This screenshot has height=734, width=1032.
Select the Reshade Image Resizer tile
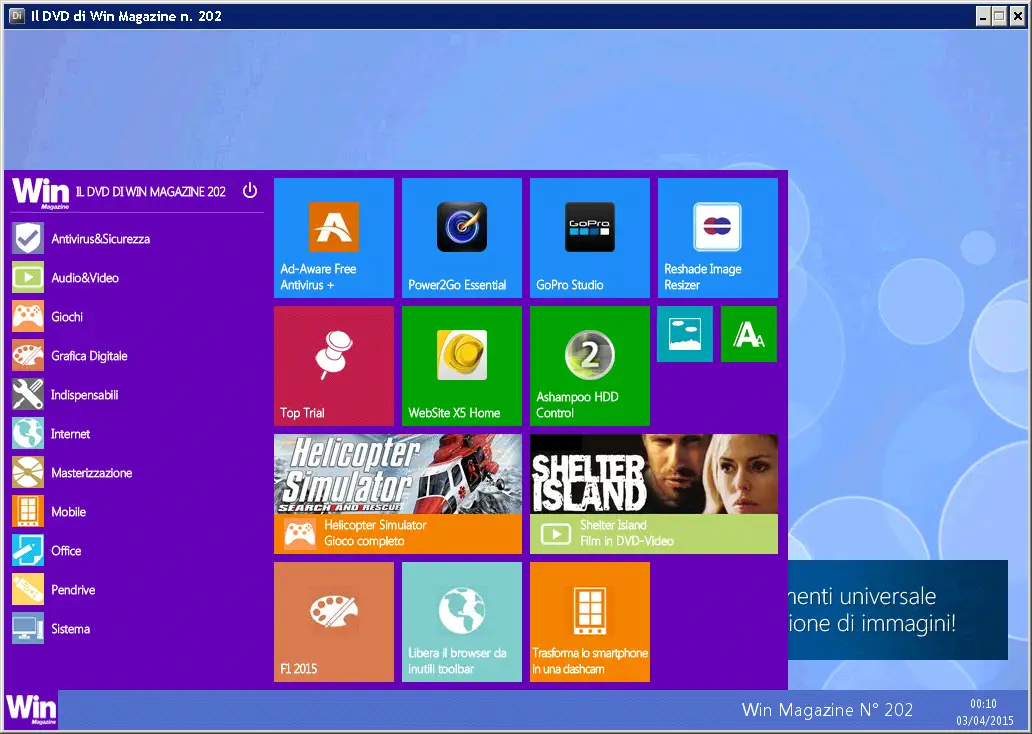(717, 238)
